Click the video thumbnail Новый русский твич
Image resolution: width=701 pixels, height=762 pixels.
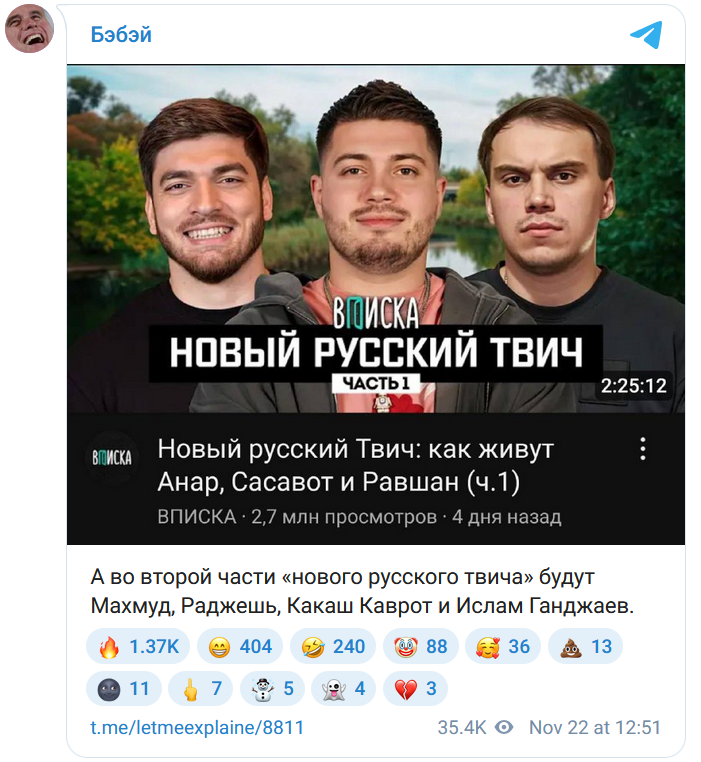tap(376, 239)
